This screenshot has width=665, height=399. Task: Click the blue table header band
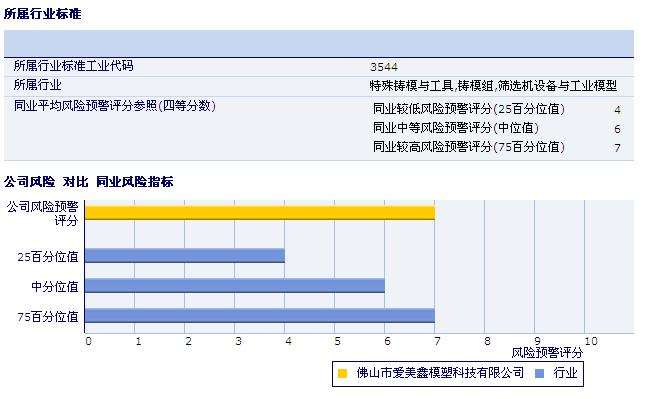point(319,43)
